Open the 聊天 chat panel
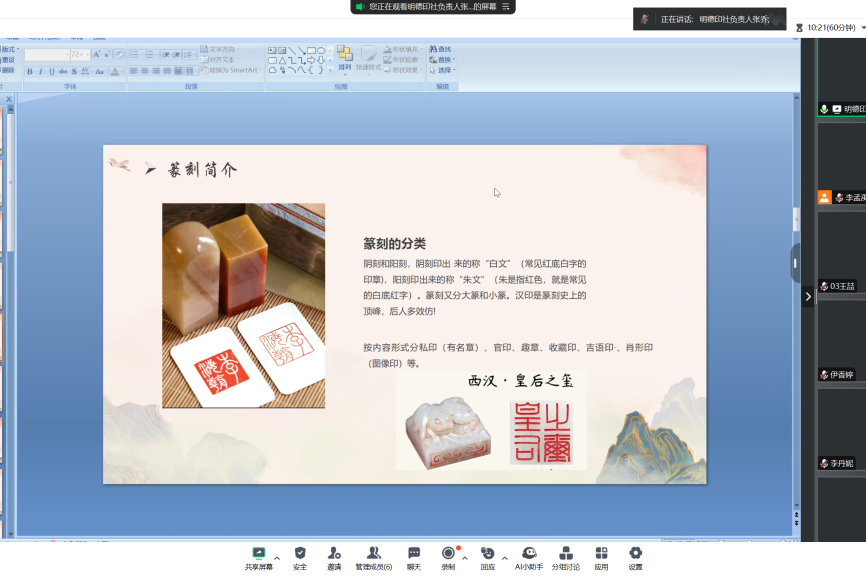 pos(413,557)
